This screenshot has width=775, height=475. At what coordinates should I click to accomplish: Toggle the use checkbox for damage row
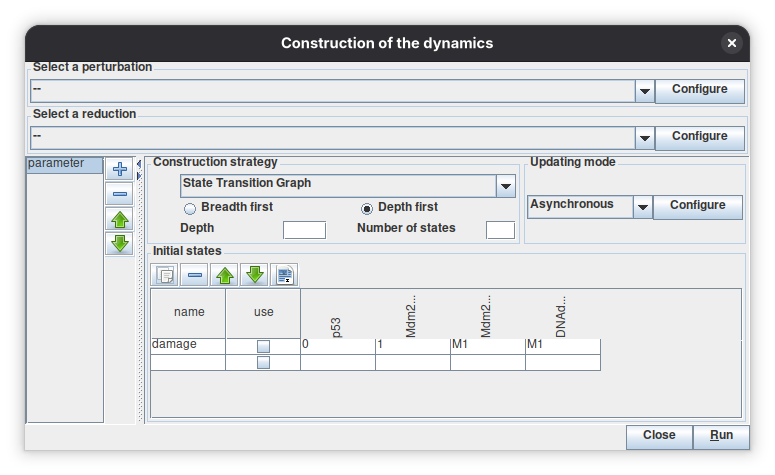coord(263,346)
